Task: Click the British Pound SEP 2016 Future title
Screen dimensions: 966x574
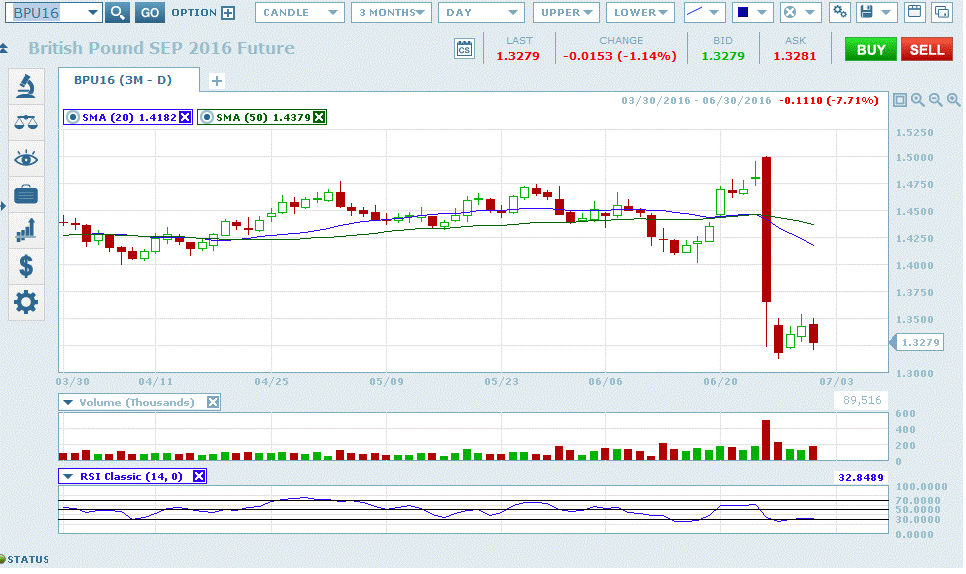Action: (x=161, y=48)
